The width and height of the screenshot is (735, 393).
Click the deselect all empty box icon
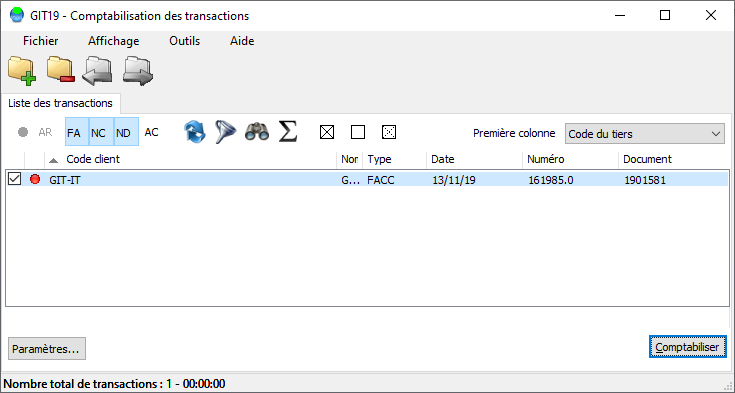(358, 132)
